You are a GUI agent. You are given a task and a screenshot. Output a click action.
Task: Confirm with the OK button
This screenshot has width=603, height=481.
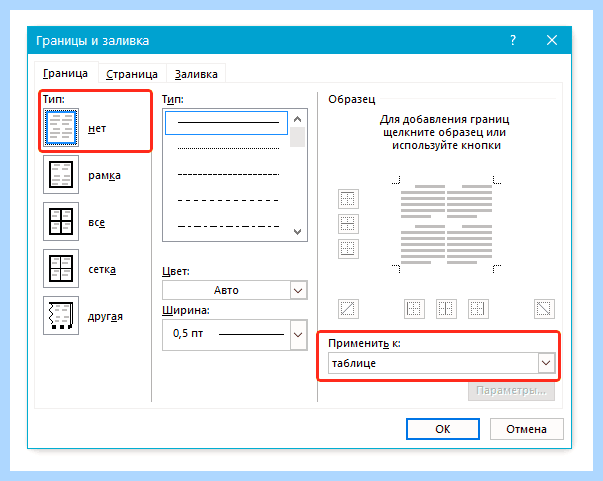tap(443, 429)
